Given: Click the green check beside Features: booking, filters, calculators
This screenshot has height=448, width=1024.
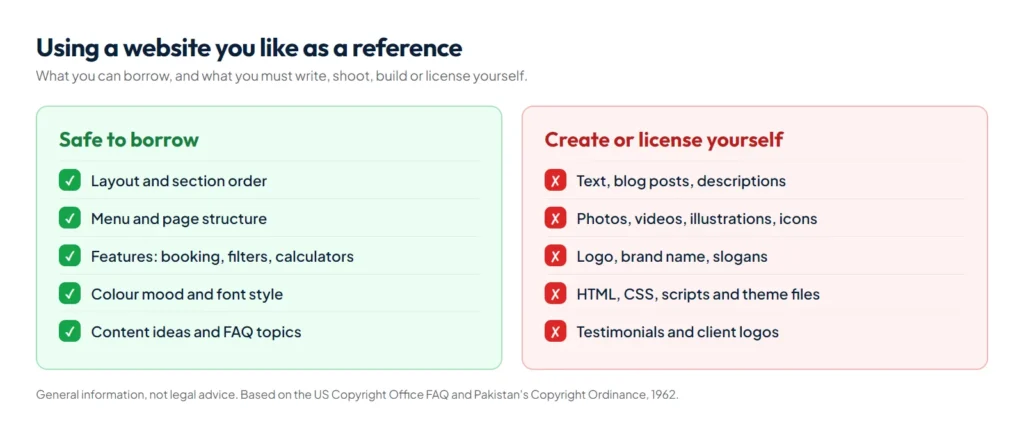Looking at the screenshot, I should [x=69, y=256].
